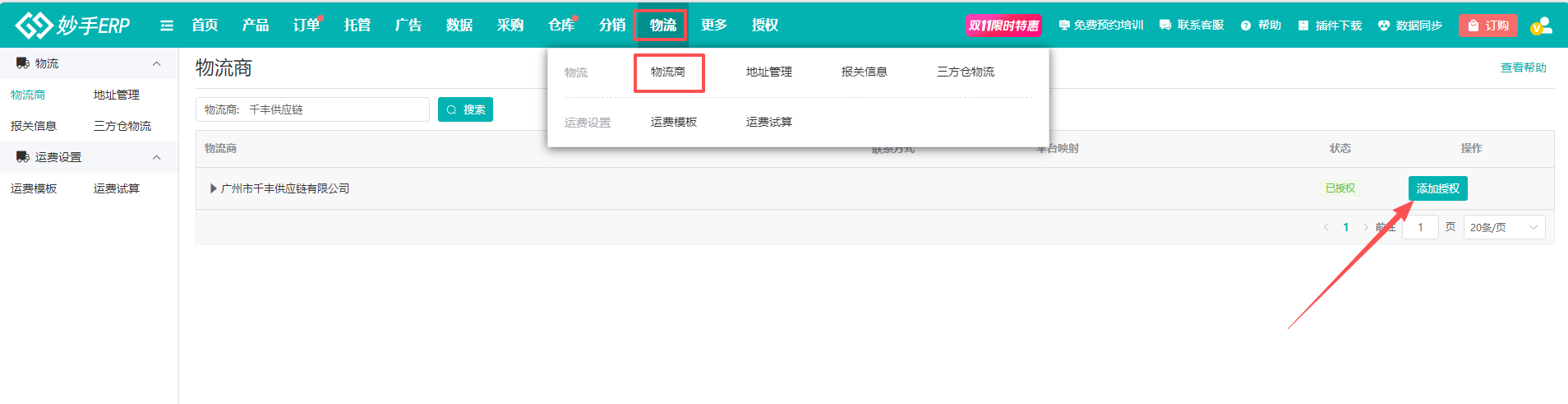Image resolution: width=1568 pixels, height=404 pixels.
Task: Click the 物流商 column header
Action: pos(220,148)
